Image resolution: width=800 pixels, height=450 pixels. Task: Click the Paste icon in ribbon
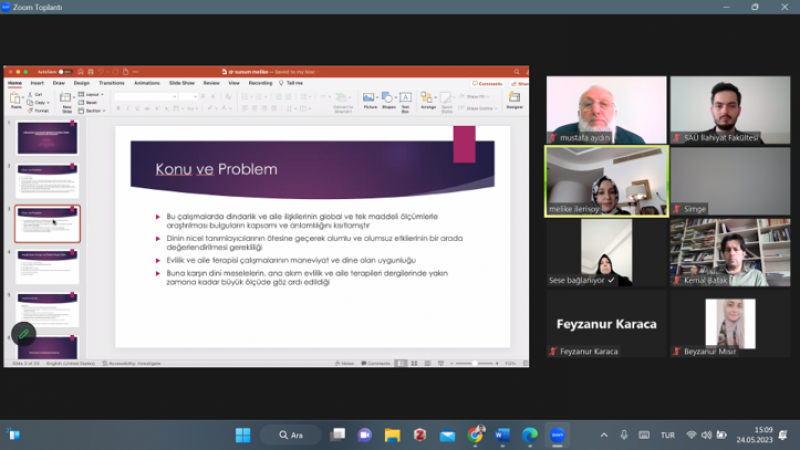[16, 99]
